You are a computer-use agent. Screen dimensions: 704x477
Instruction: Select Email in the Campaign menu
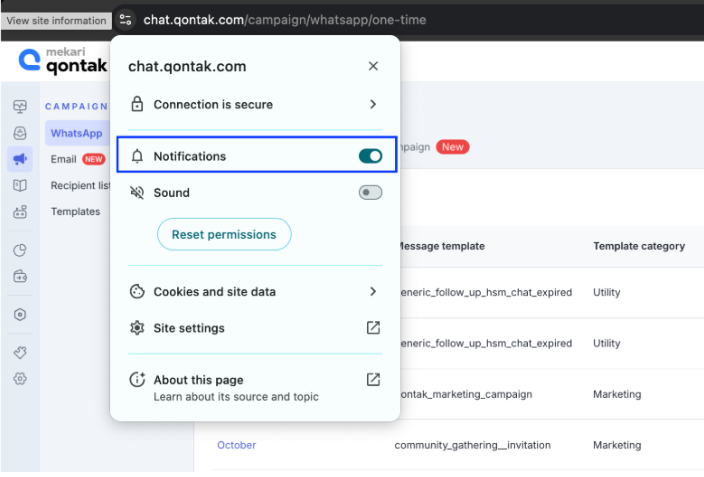(64, 159)
